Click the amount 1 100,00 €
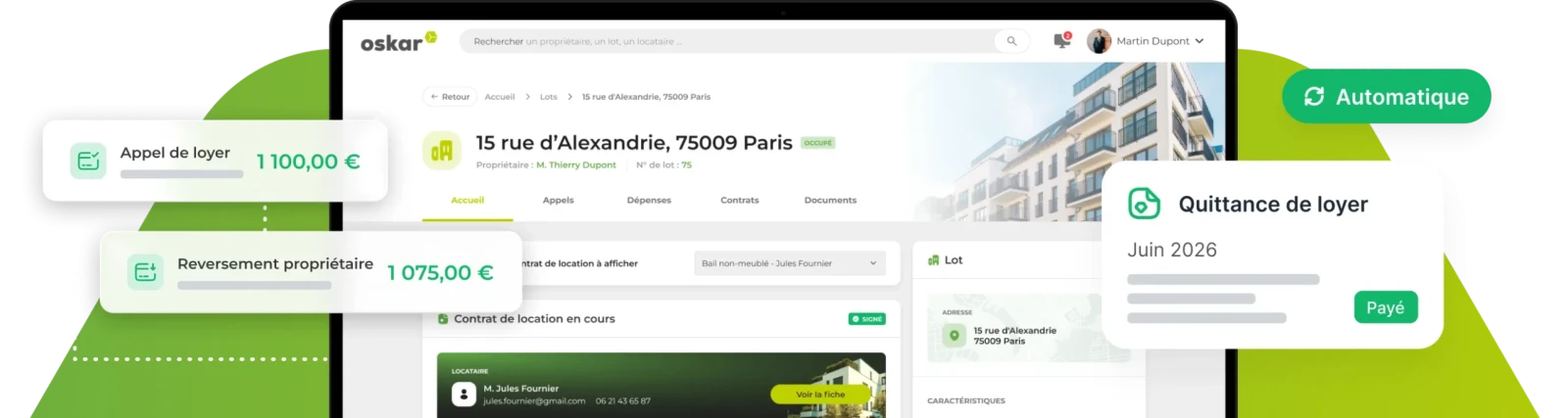This screenshot has width=1568, height=418. pyautogui.click(x=309, y=162)
